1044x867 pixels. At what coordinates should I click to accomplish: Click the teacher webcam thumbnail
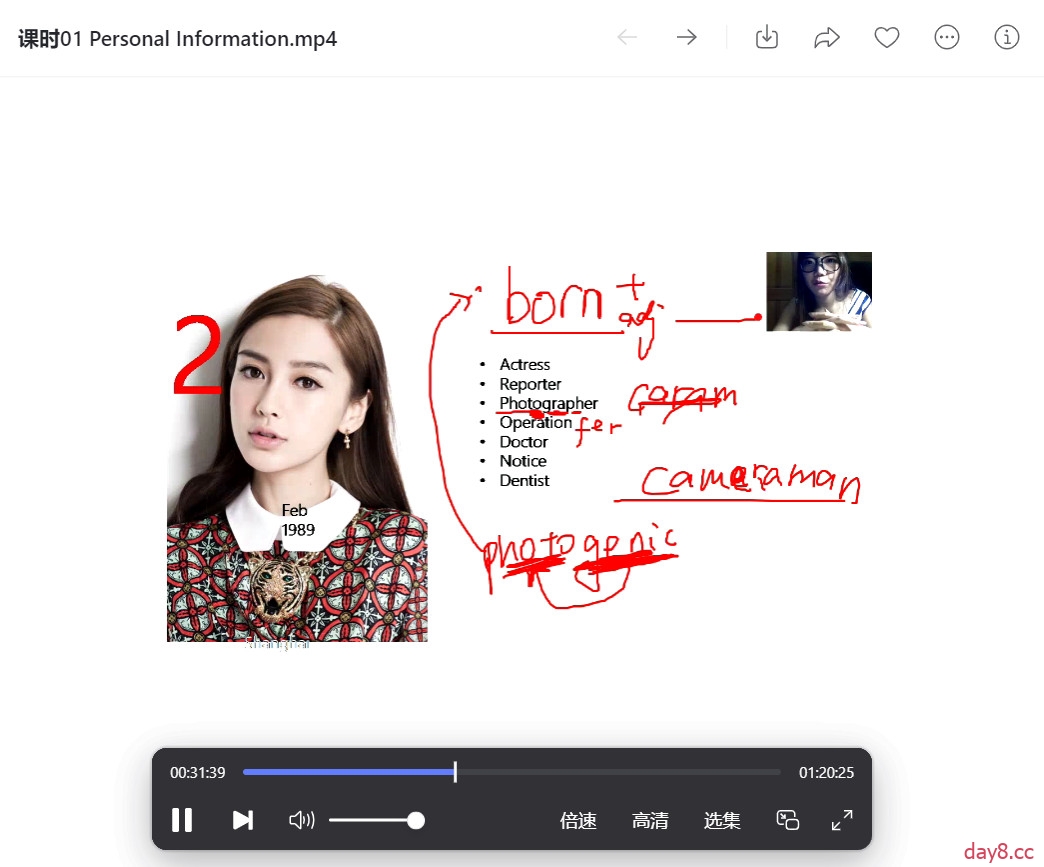pyautogui.click(x=819, y=291)
